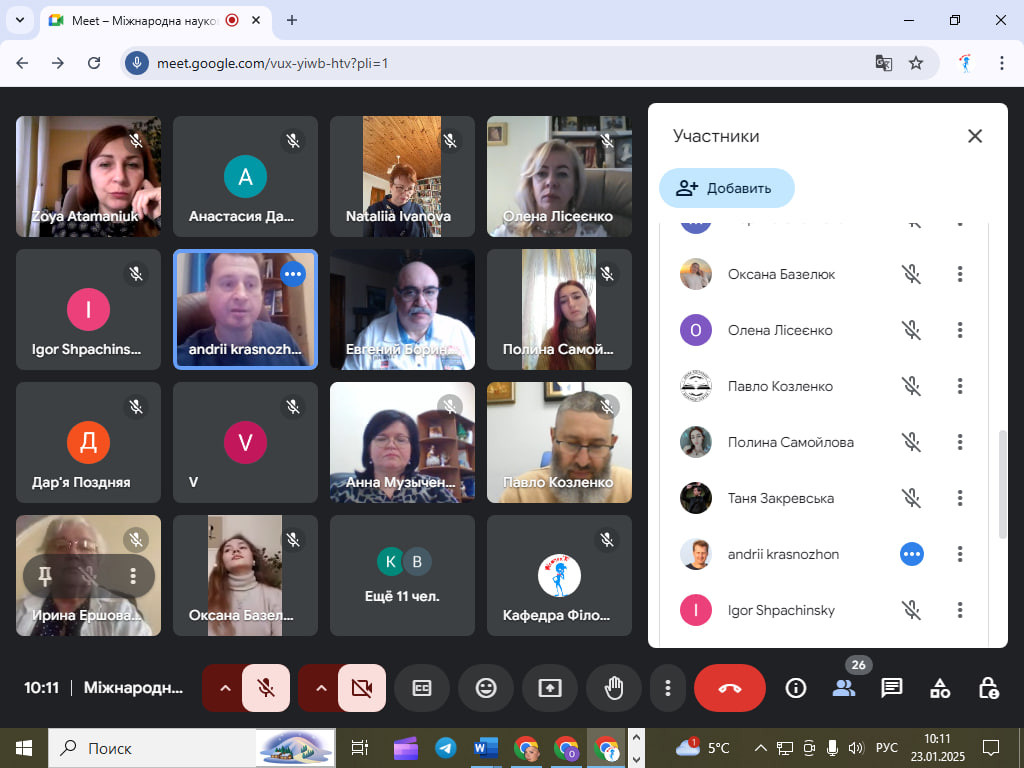Expand video settings arrow beside camera button
Screen dimensions: 1024x768
pyautogui.click(x=321, y=688)
